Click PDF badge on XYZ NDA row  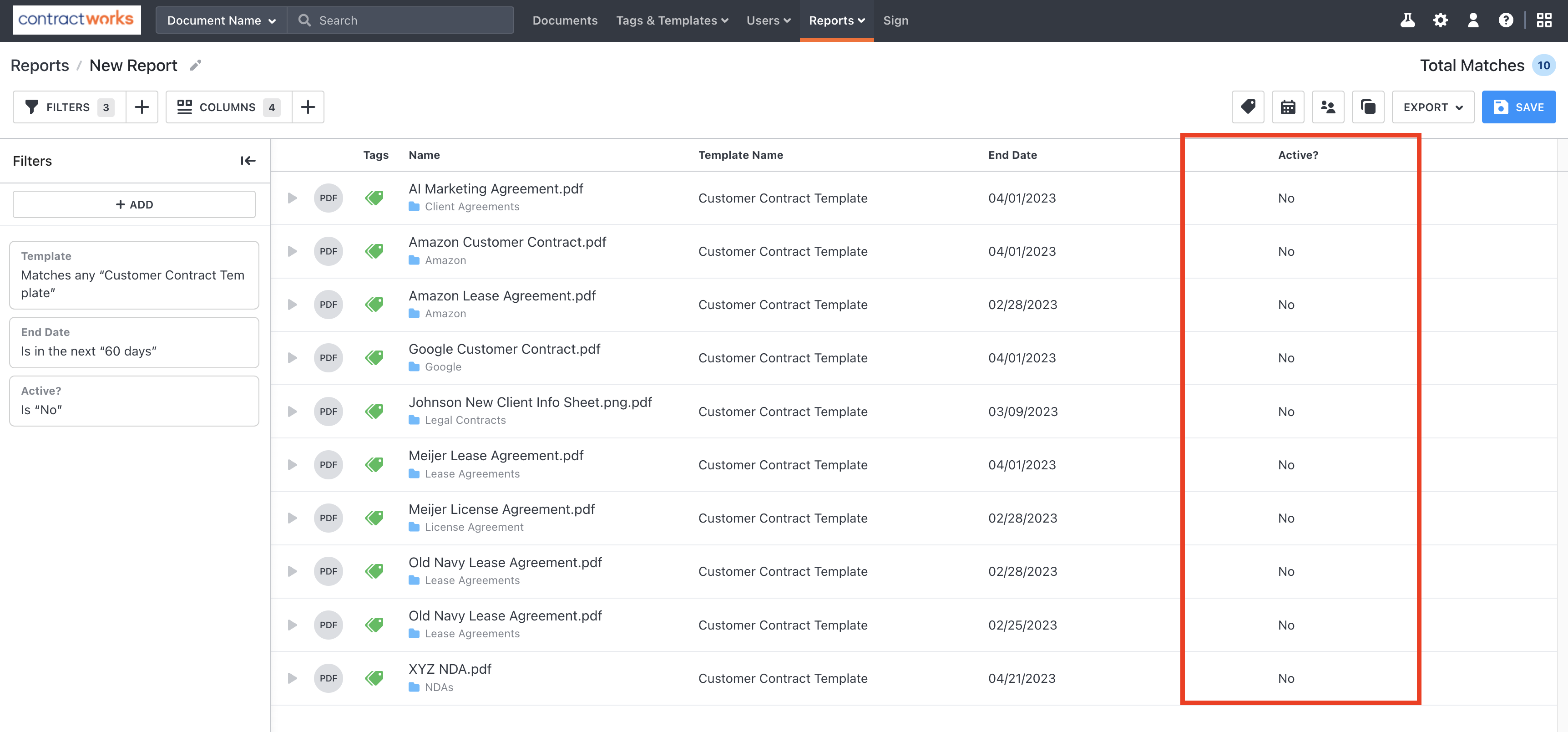pos(329,678)
